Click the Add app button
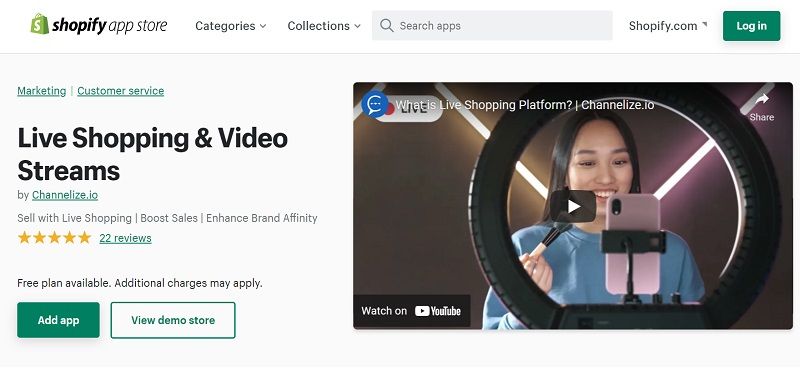The height and width of the screenshot is (385, 800). click(58, 320)
